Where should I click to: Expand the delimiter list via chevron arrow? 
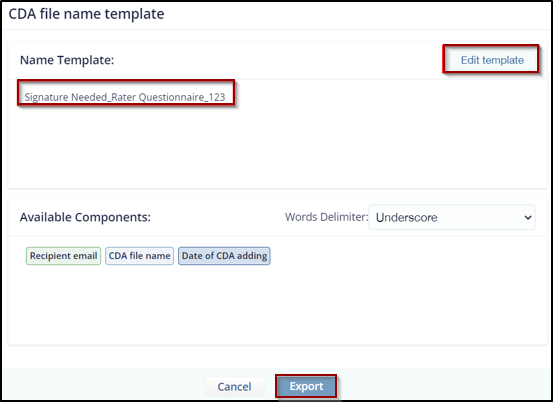click(528, 218)
